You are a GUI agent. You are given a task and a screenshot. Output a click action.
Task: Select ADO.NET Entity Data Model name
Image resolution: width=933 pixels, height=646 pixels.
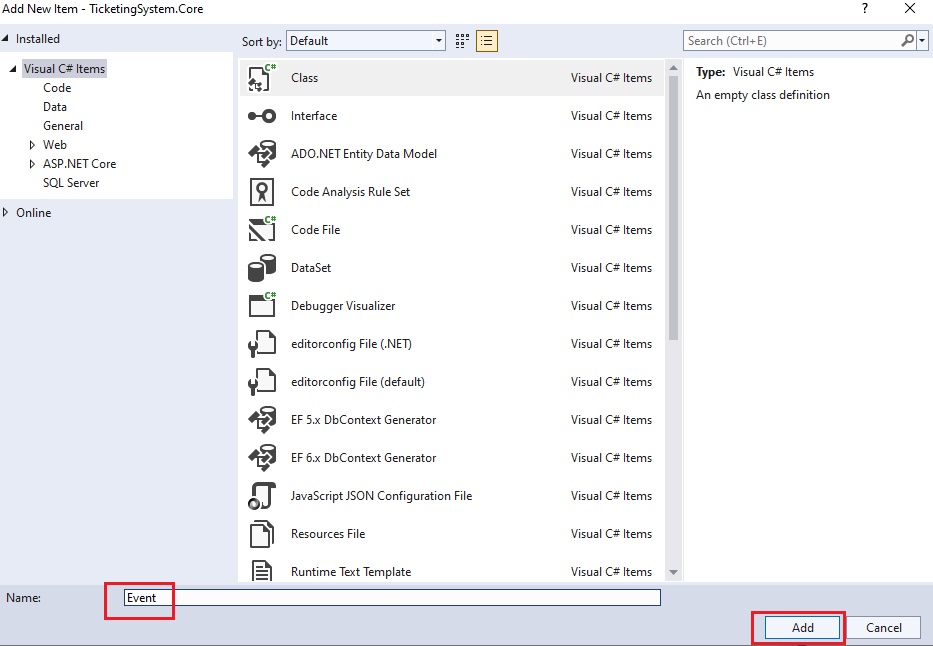pos(364,154)
